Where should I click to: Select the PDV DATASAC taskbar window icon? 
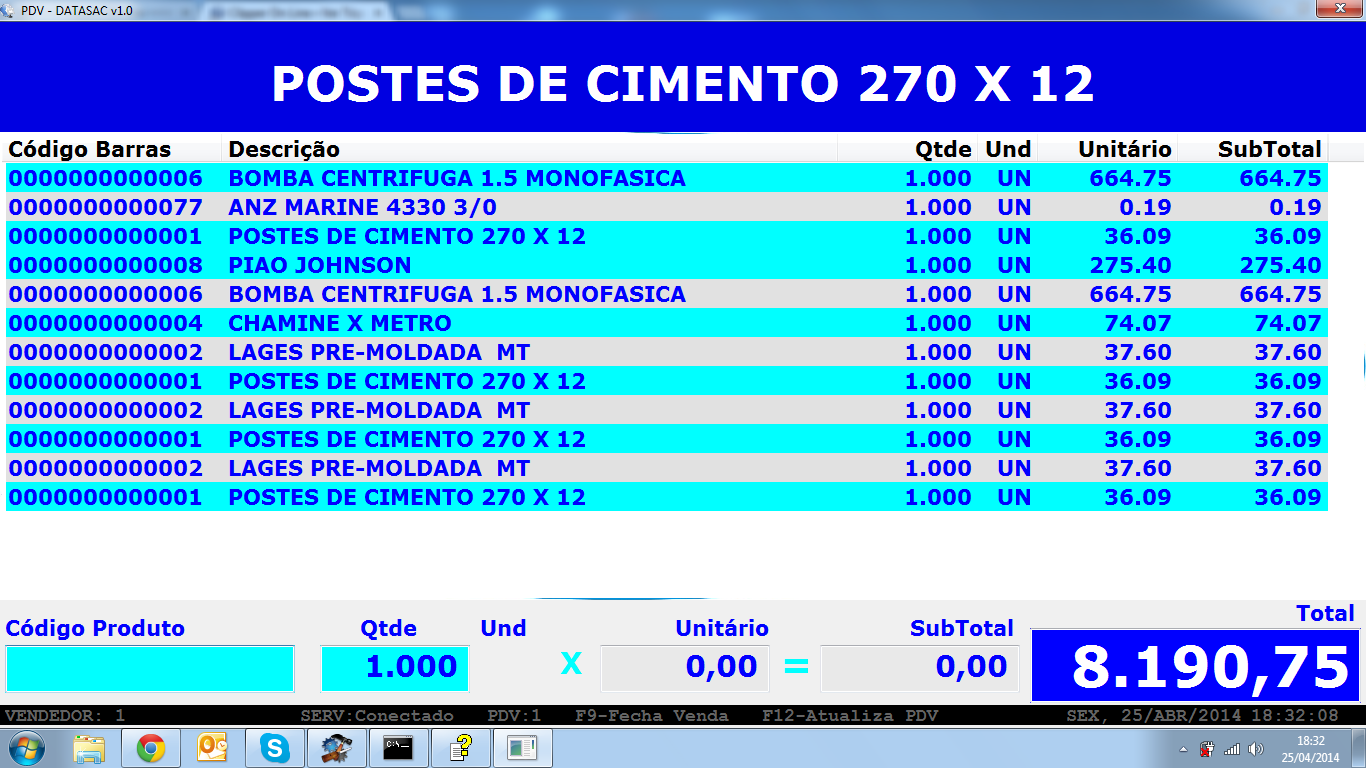pos(521,748)
